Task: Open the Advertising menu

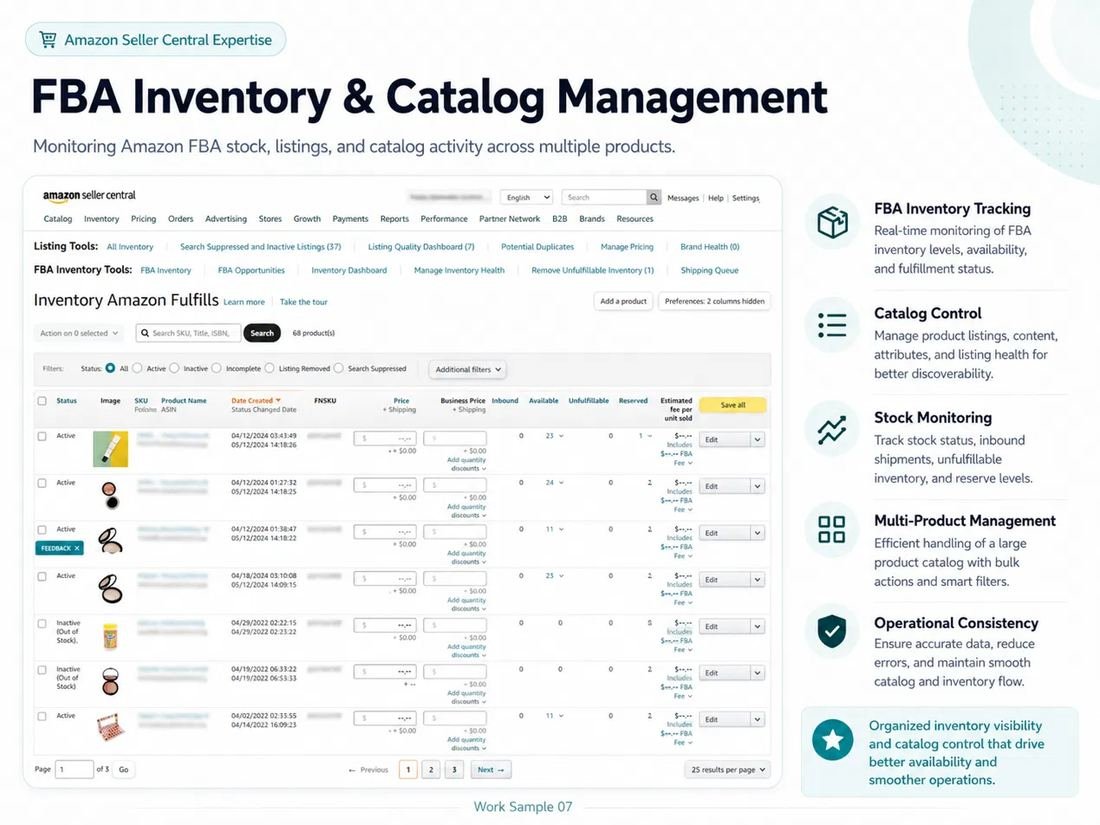Action: click(x=226, y=219)
